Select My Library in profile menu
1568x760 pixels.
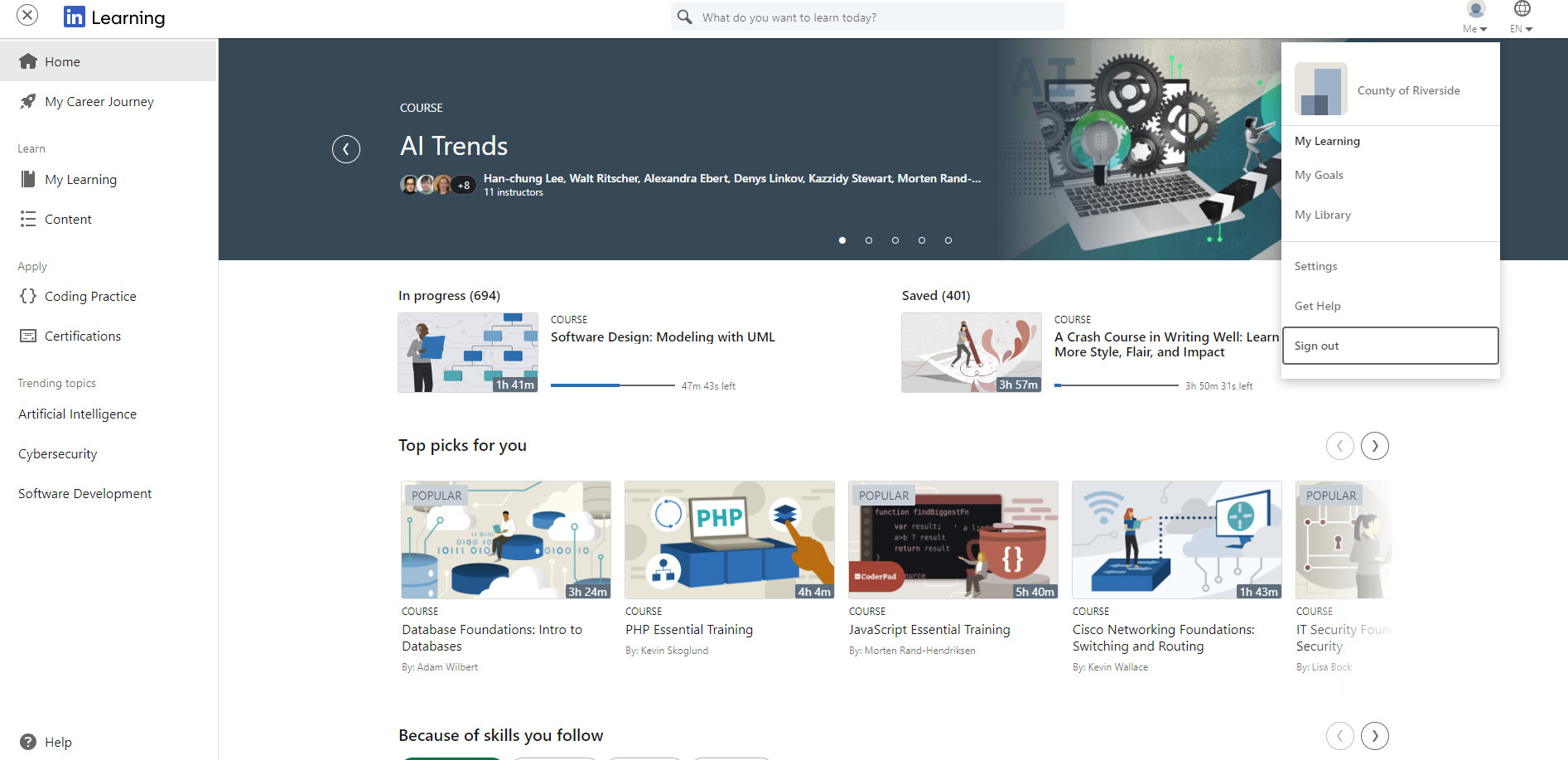pyautogui.click(x=1323, y=215)
